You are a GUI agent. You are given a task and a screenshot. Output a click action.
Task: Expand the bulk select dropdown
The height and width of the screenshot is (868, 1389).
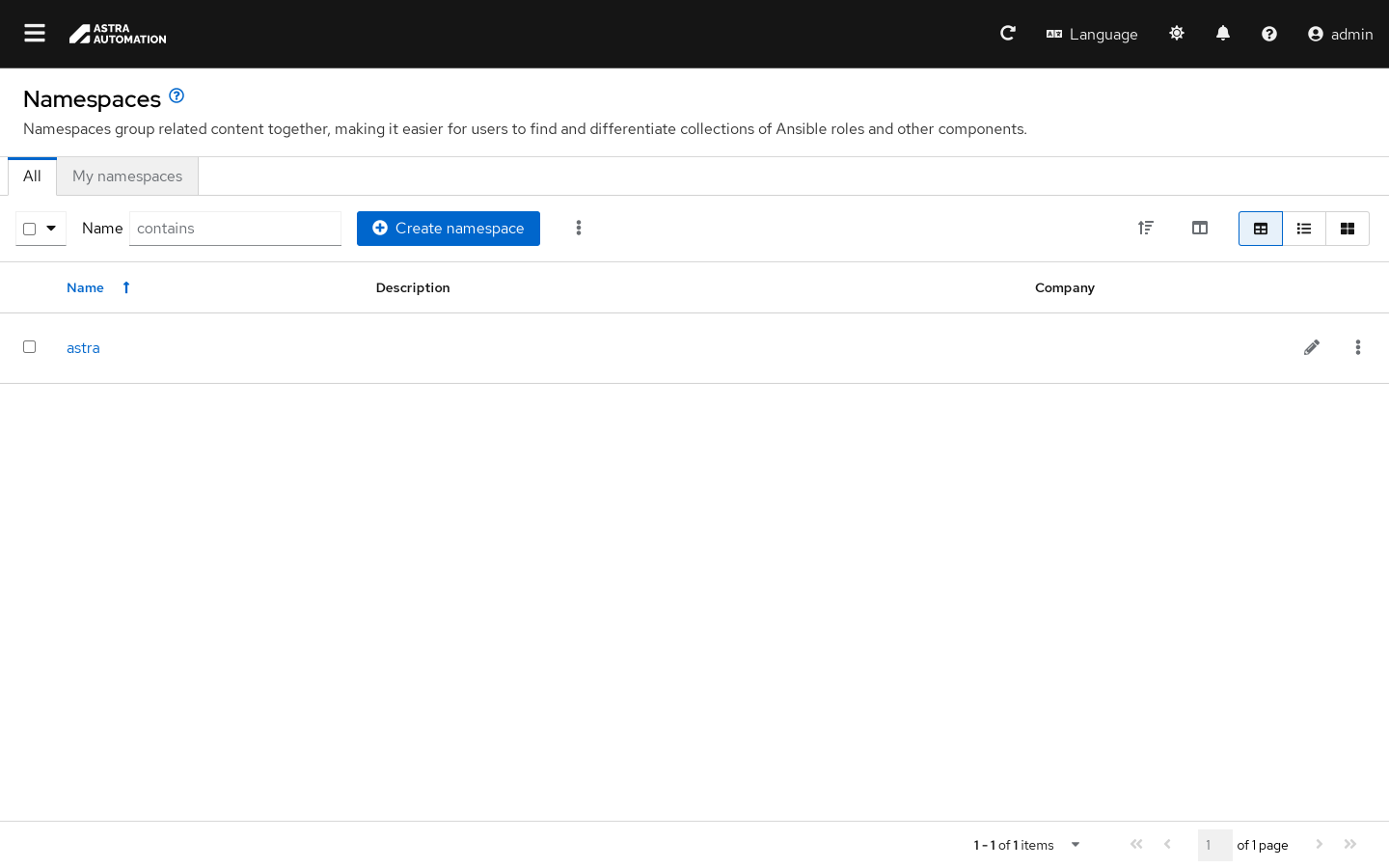pos(51,229)
